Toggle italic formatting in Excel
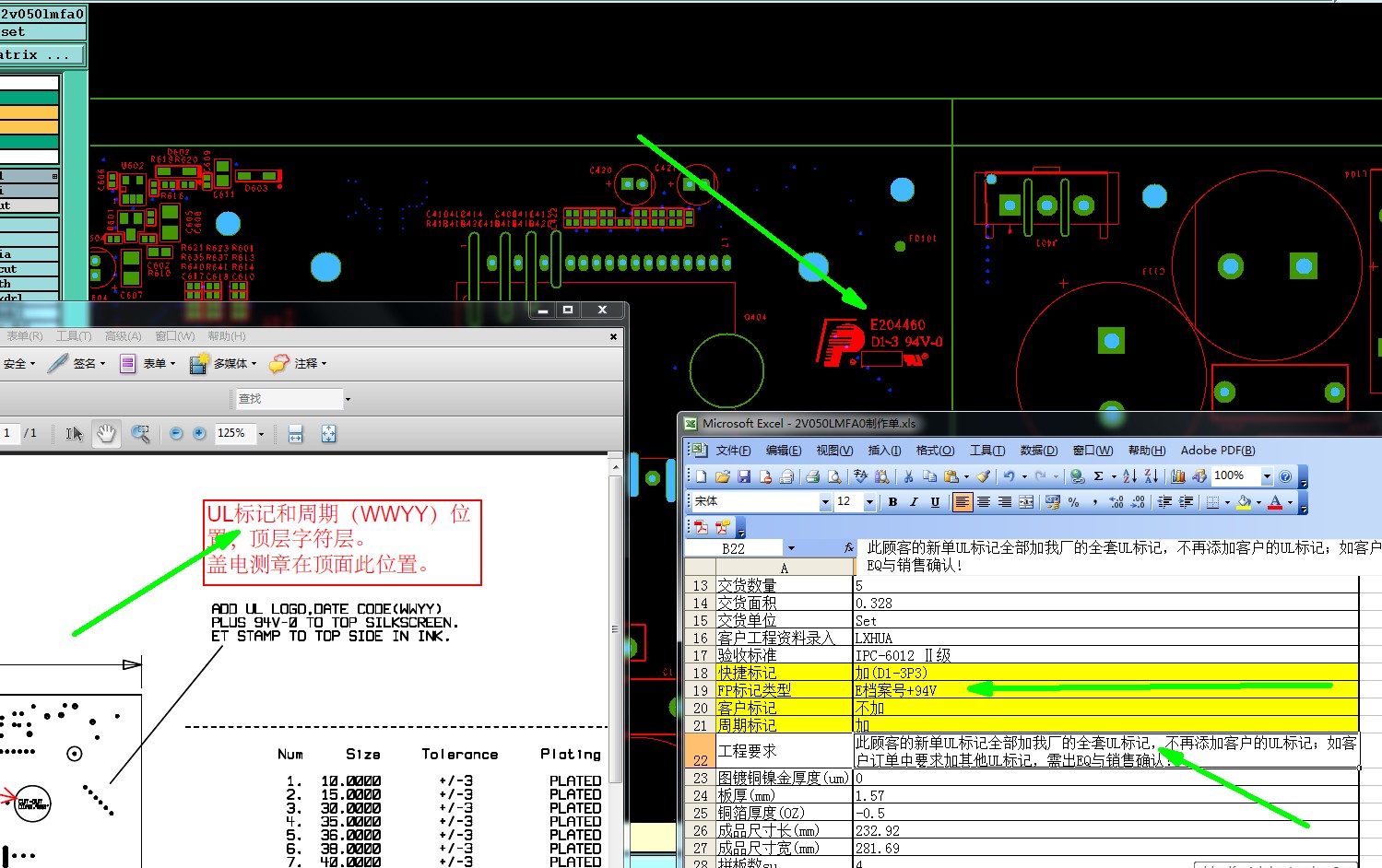The width and height of the screenshot is (1382, 868). [914, 502]
